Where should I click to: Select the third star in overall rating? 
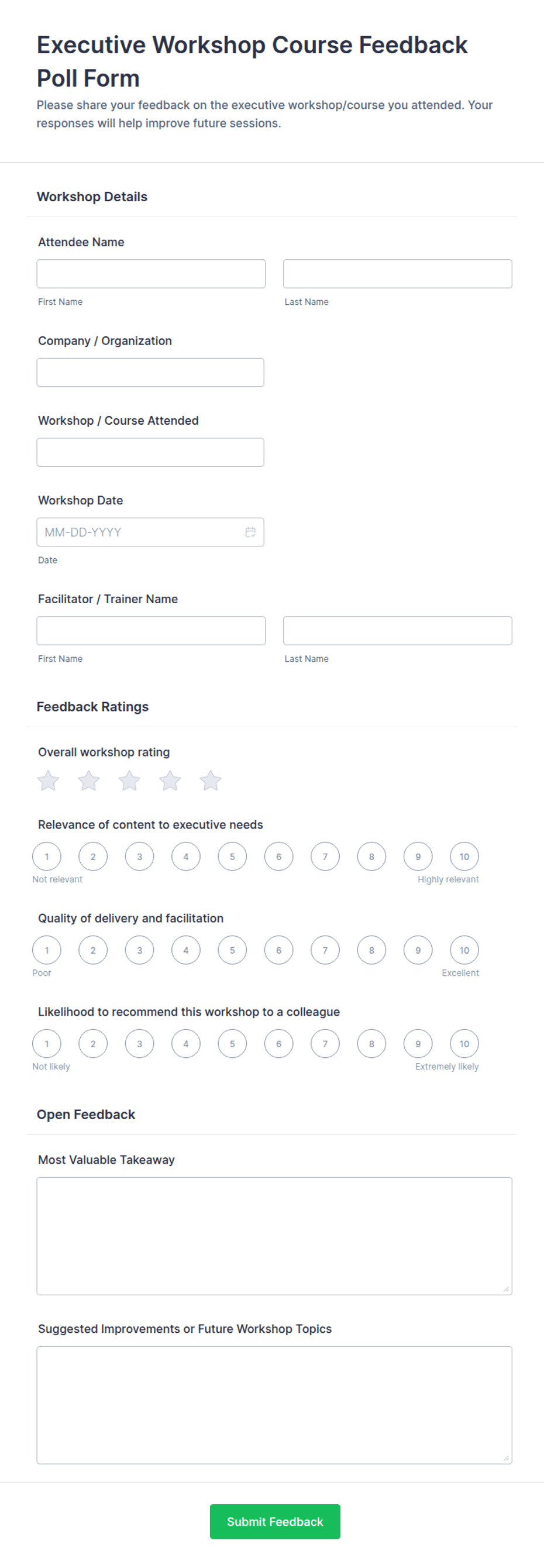tap(129, 780)
